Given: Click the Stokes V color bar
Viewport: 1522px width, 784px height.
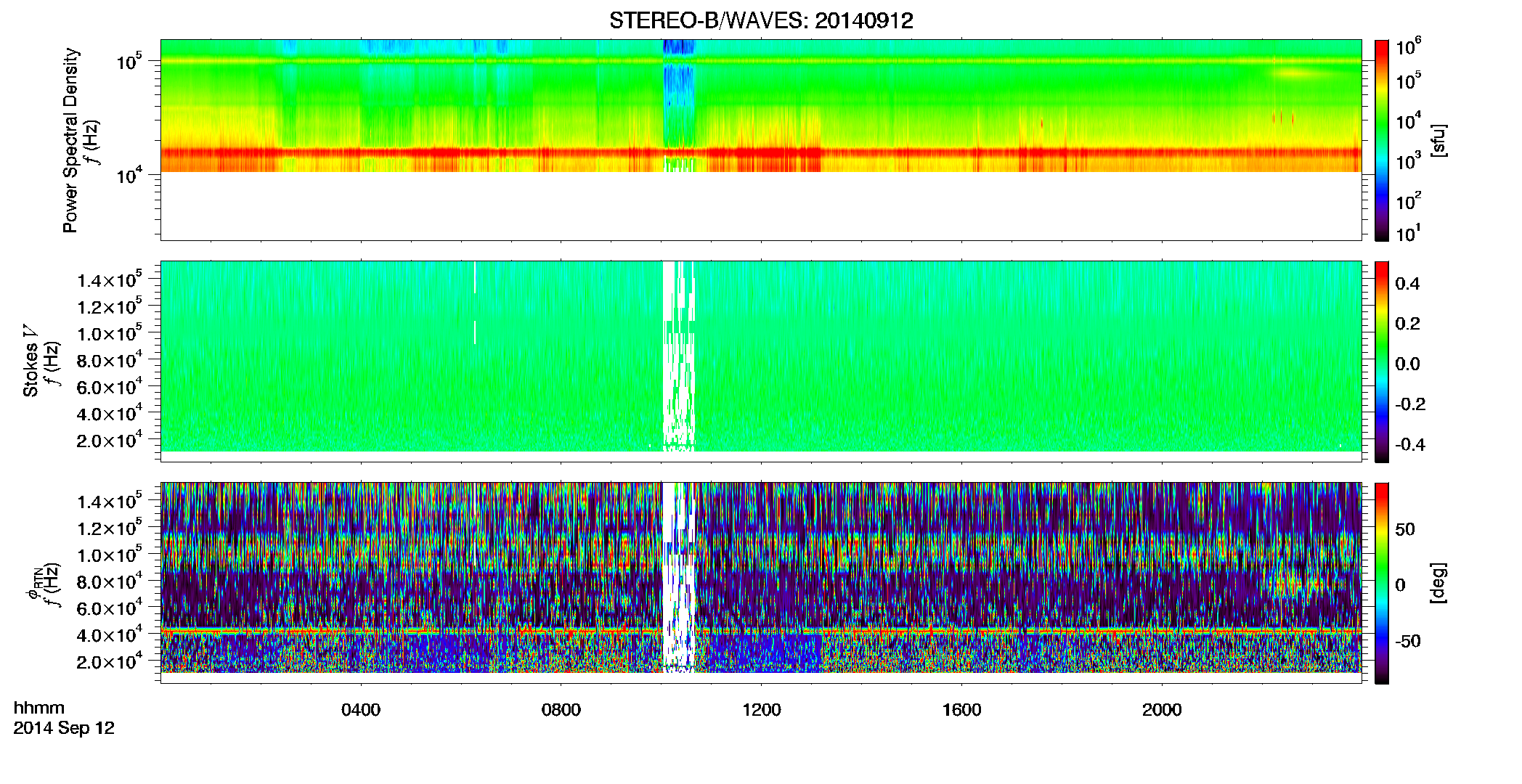Looking at the screenshot, I should (x=1382, y=362).
